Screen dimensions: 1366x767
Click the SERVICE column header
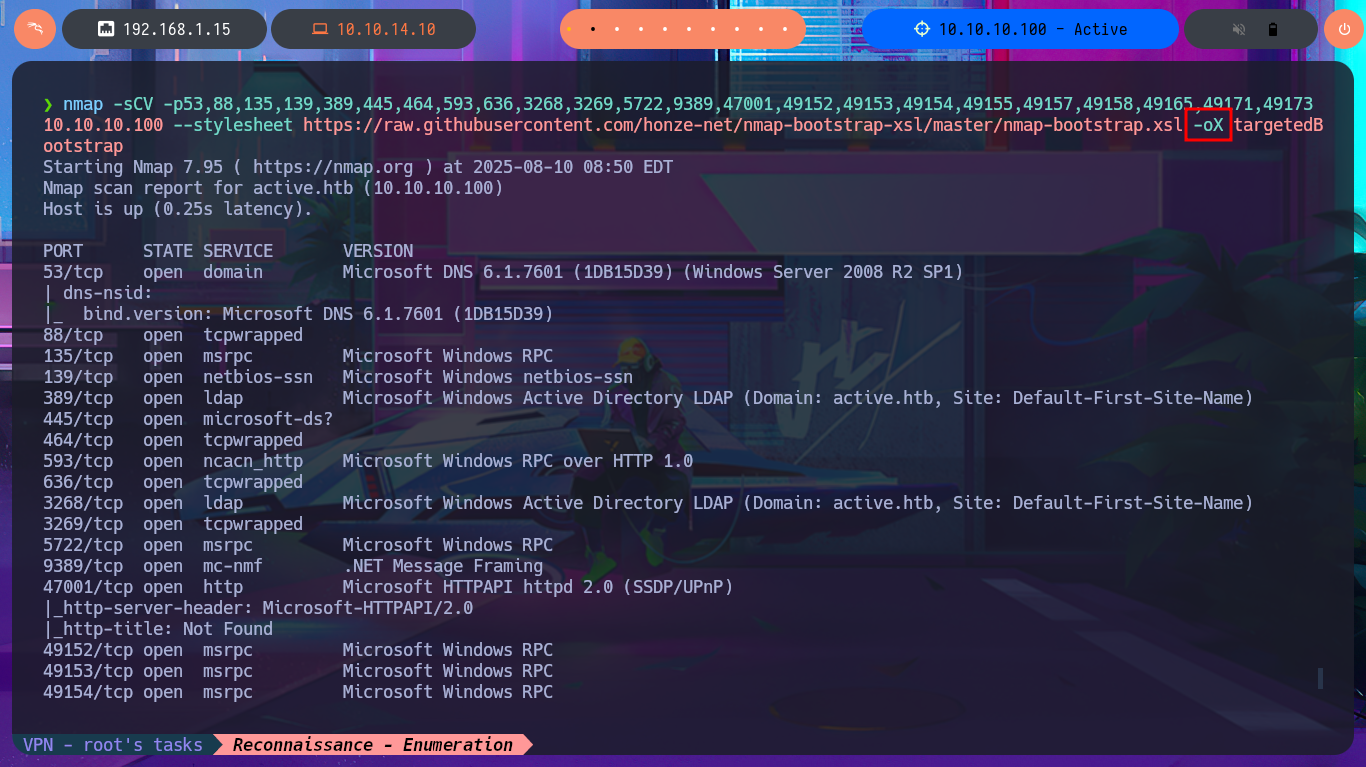238,251
